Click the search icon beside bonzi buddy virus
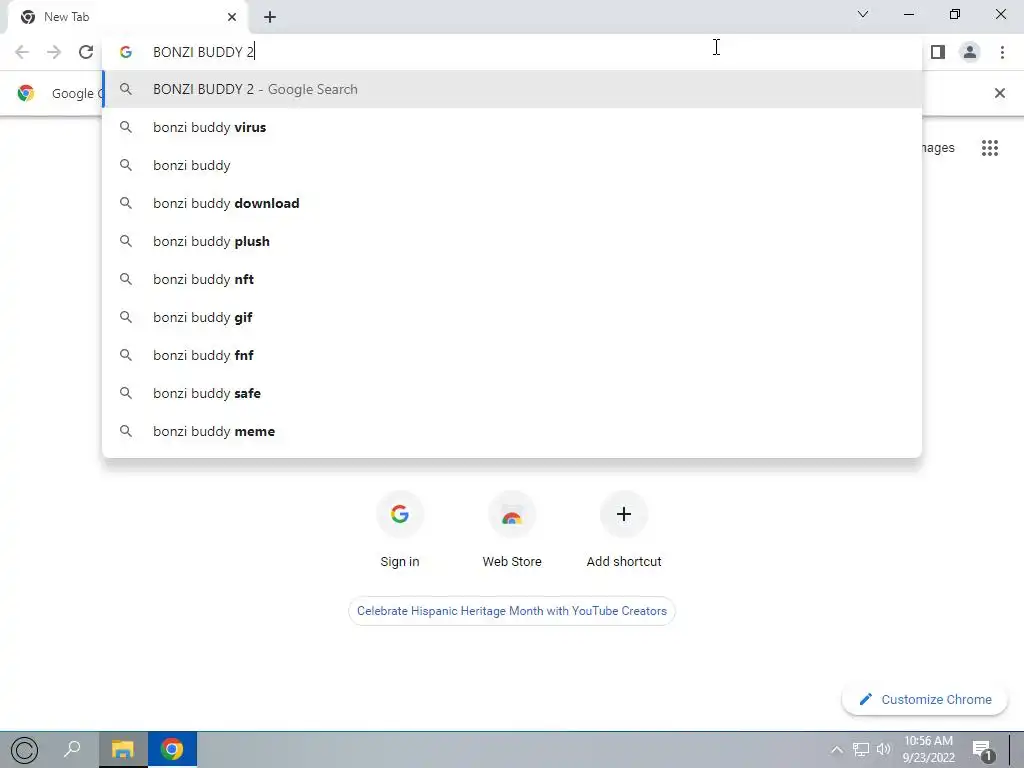The height and width of the screenshot is (768, 1024). pos(126,127)
